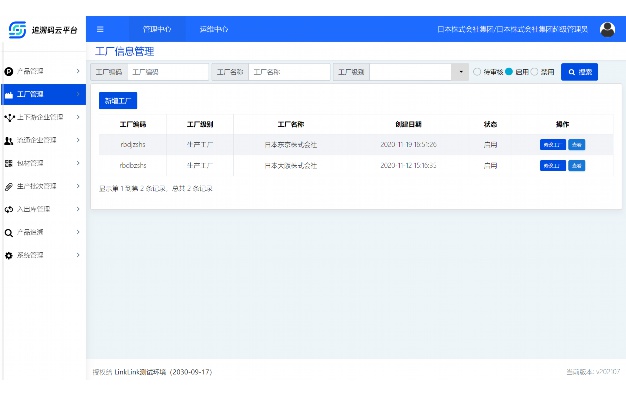626x396 pixels.
Task: Click the 系统管理 gear icon
Action: click(9, 255)
